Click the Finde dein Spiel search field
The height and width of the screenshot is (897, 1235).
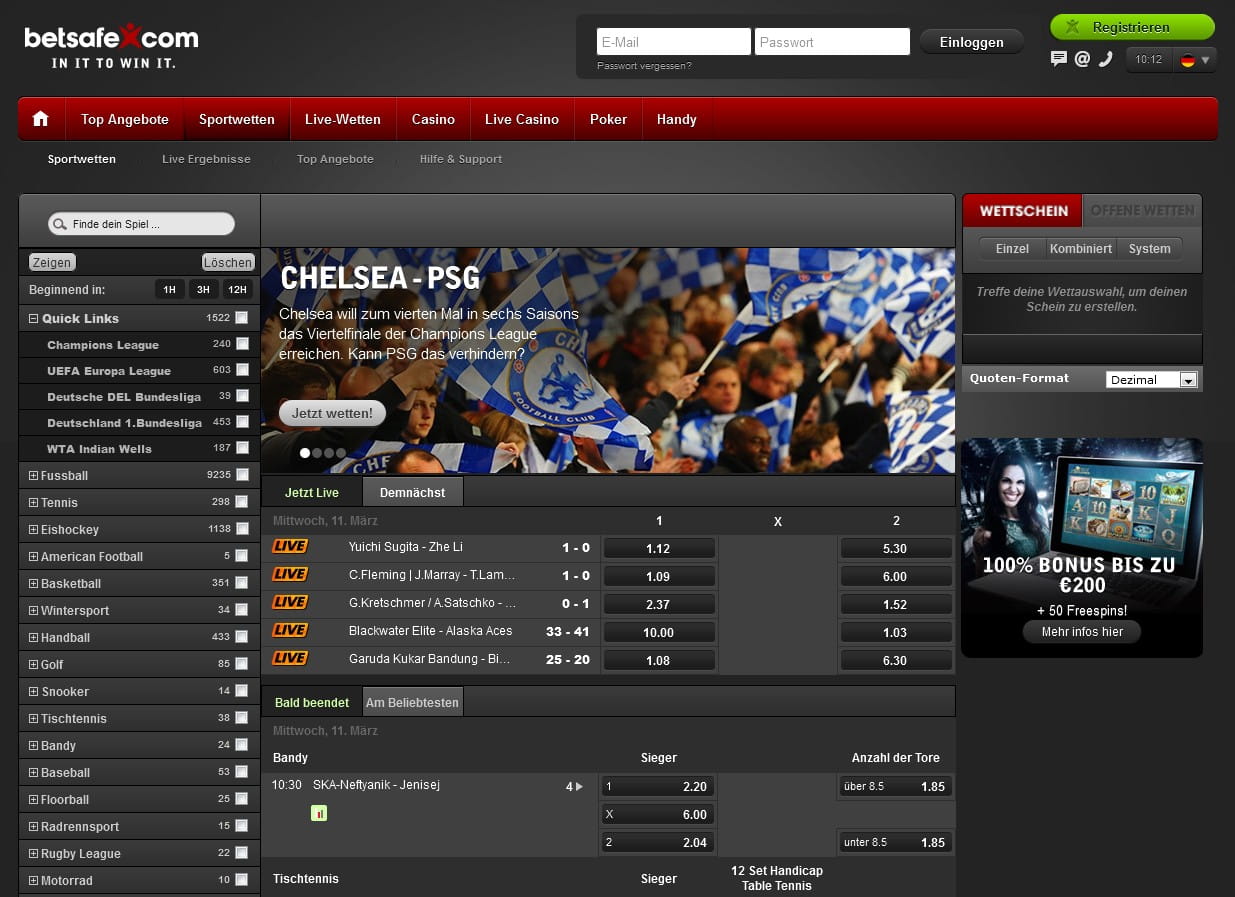click(x=141, y=224)
